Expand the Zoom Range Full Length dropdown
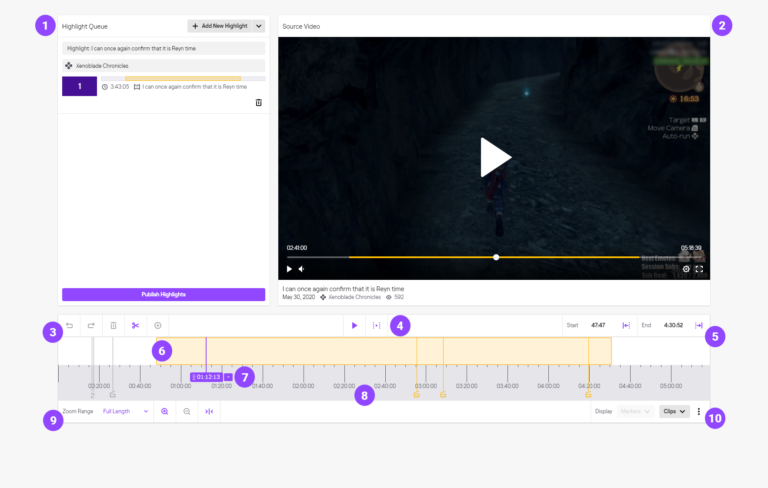The height and width of the screenshot is (488, 768). click(x=125, y=412)
